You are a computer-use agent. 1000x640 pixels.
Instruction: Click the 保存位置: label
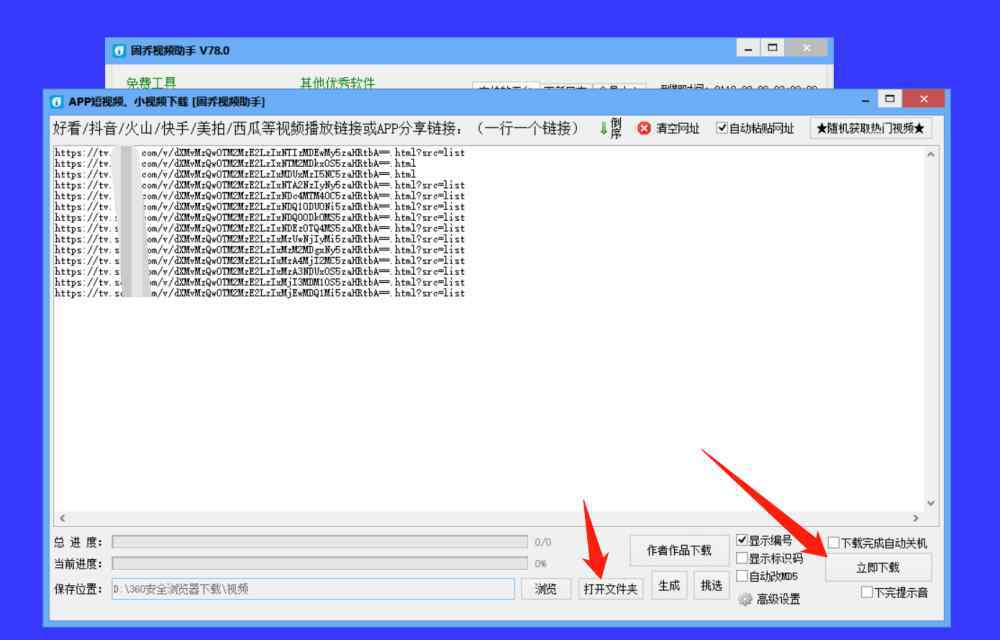pos(78,588)
